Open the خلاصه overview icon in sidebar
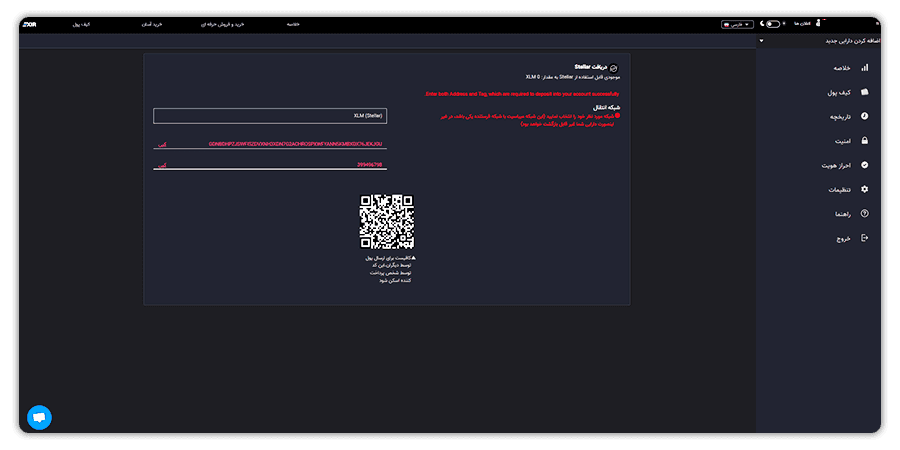900x450 pixels. 864,68
